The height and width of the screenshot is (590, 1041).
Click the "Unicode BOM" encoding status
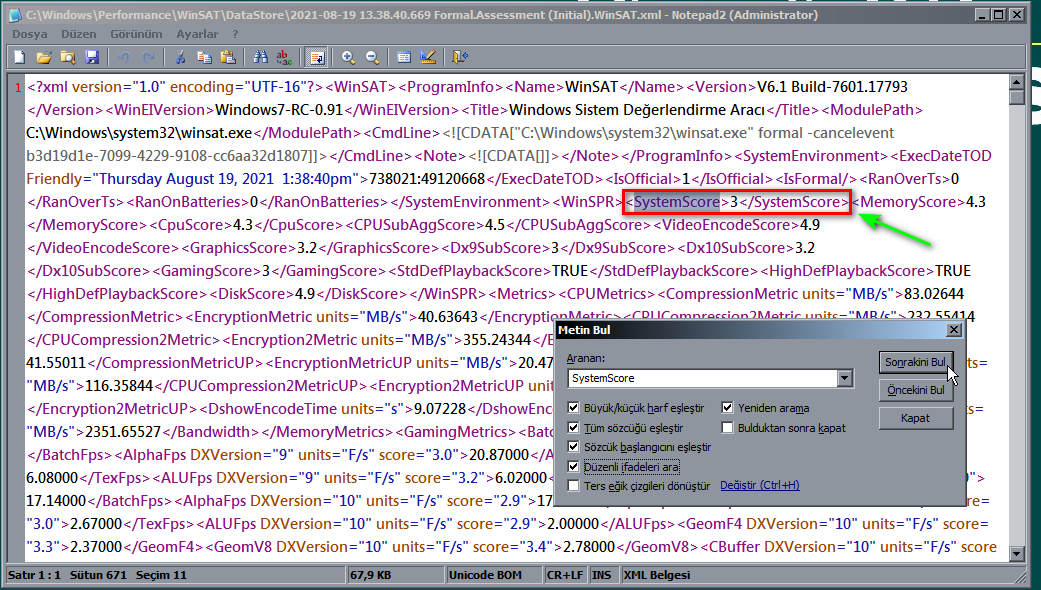(485, 575)
